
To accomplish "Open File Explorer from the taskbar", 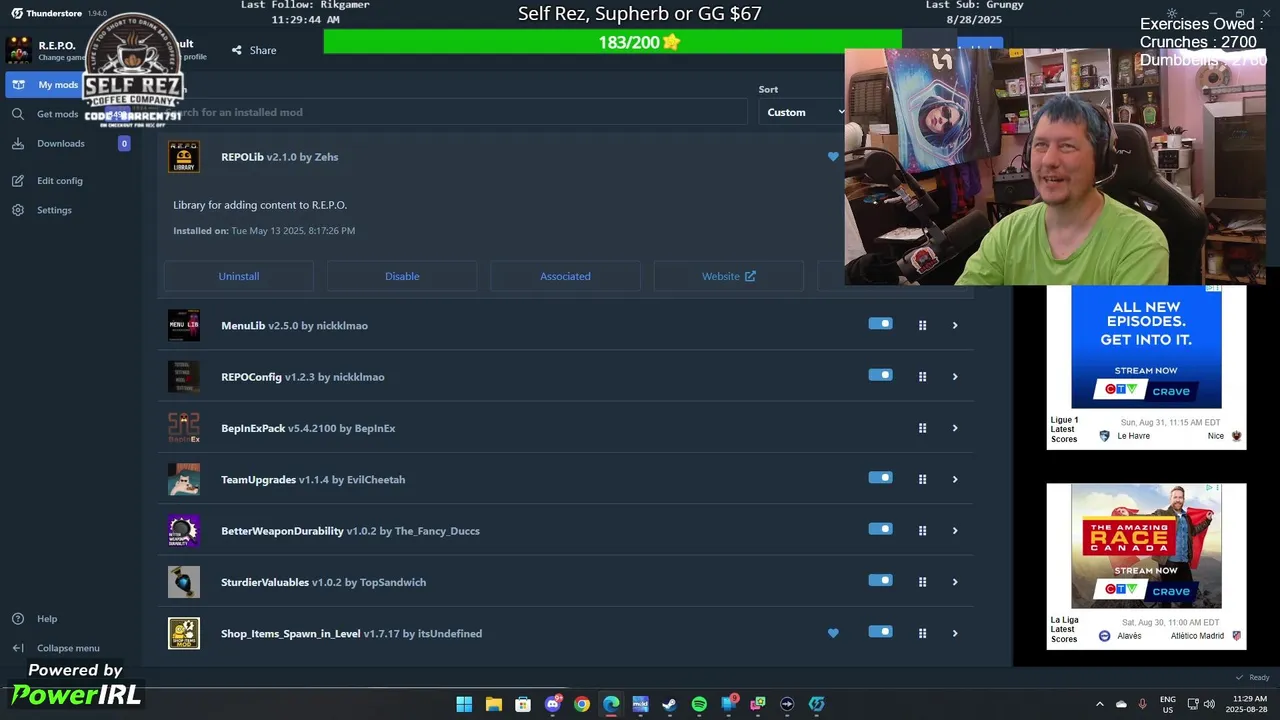I will pyautogui.click(x=494, y=704).
